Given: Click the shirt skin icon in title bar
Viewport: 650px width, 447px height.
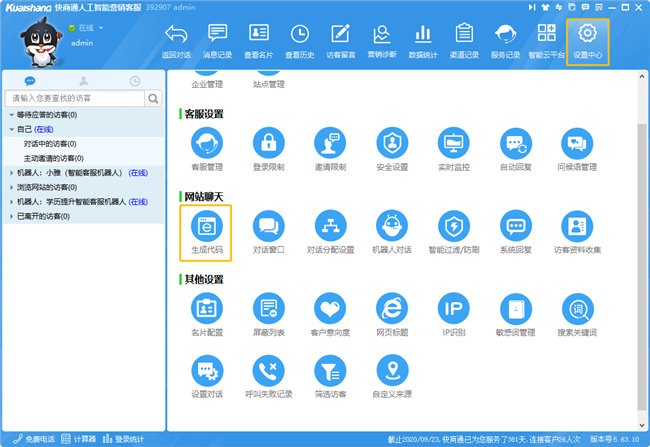Looking at the screenshot, I should coord(545,7).
